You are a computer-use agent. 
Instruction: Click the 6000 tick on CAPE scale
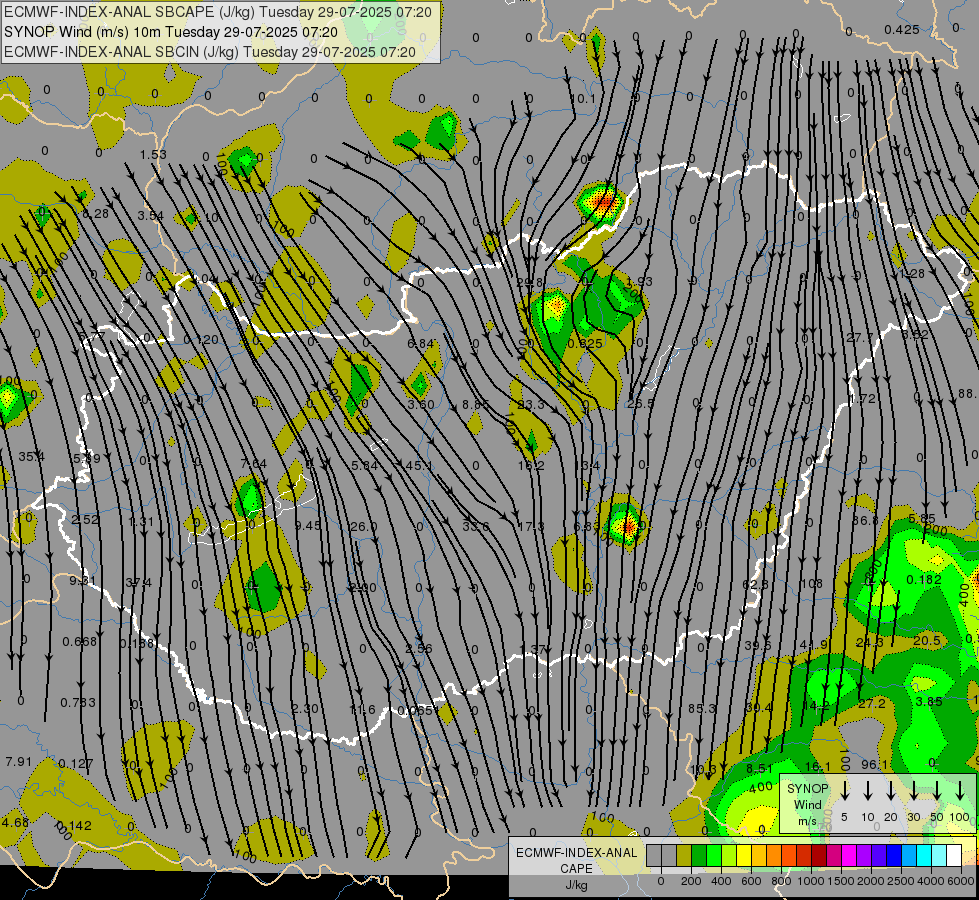pyautogui.click(x=962, y=881)
